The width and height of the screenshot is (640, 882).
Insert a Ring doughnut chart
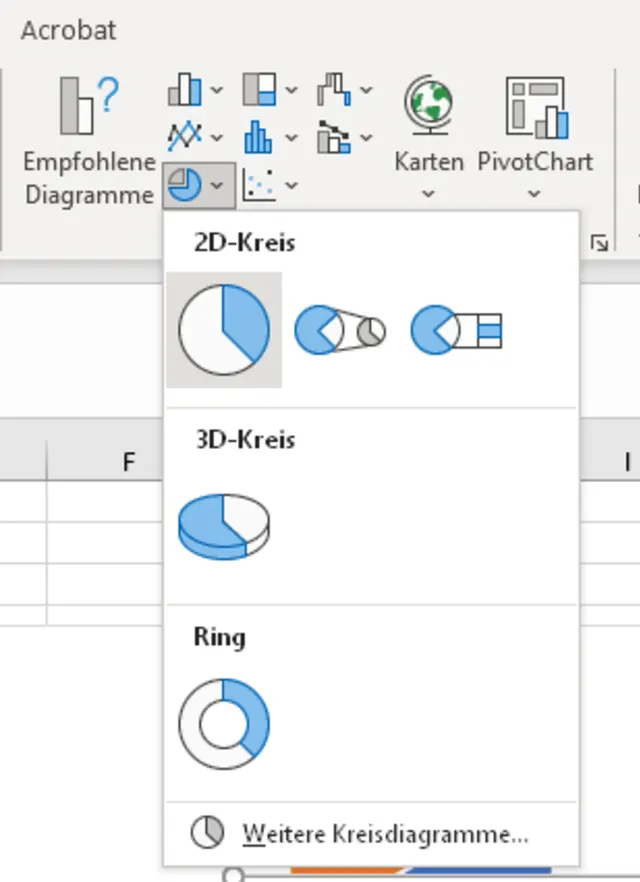point(224,723)
